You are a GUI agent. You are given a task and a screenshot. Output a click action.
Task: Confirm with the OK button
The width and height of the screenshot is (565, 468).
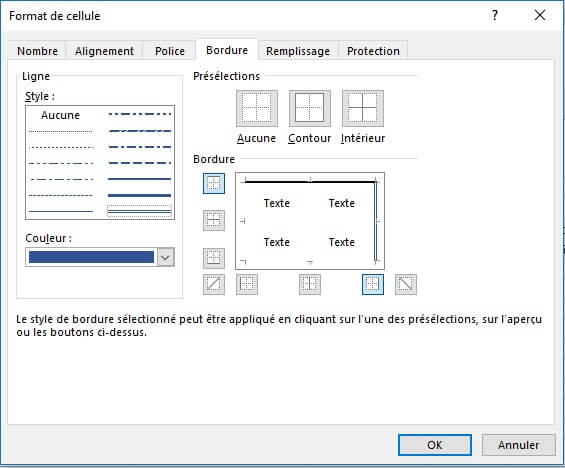[435, 445]
